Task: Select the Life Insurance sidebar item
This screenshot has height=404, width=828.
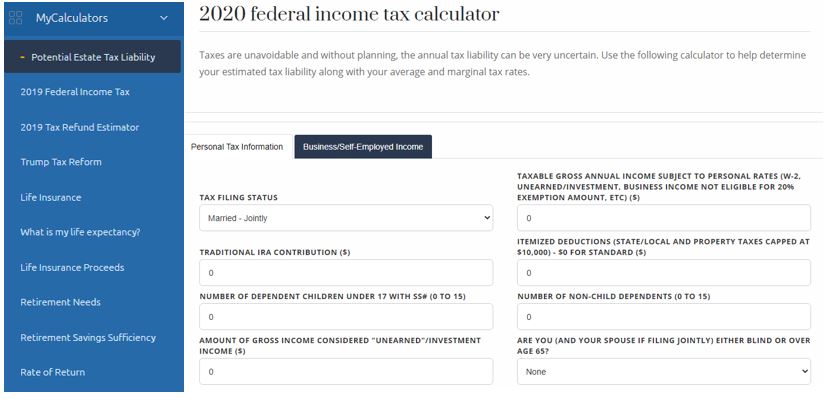Action: click(51, 198)
